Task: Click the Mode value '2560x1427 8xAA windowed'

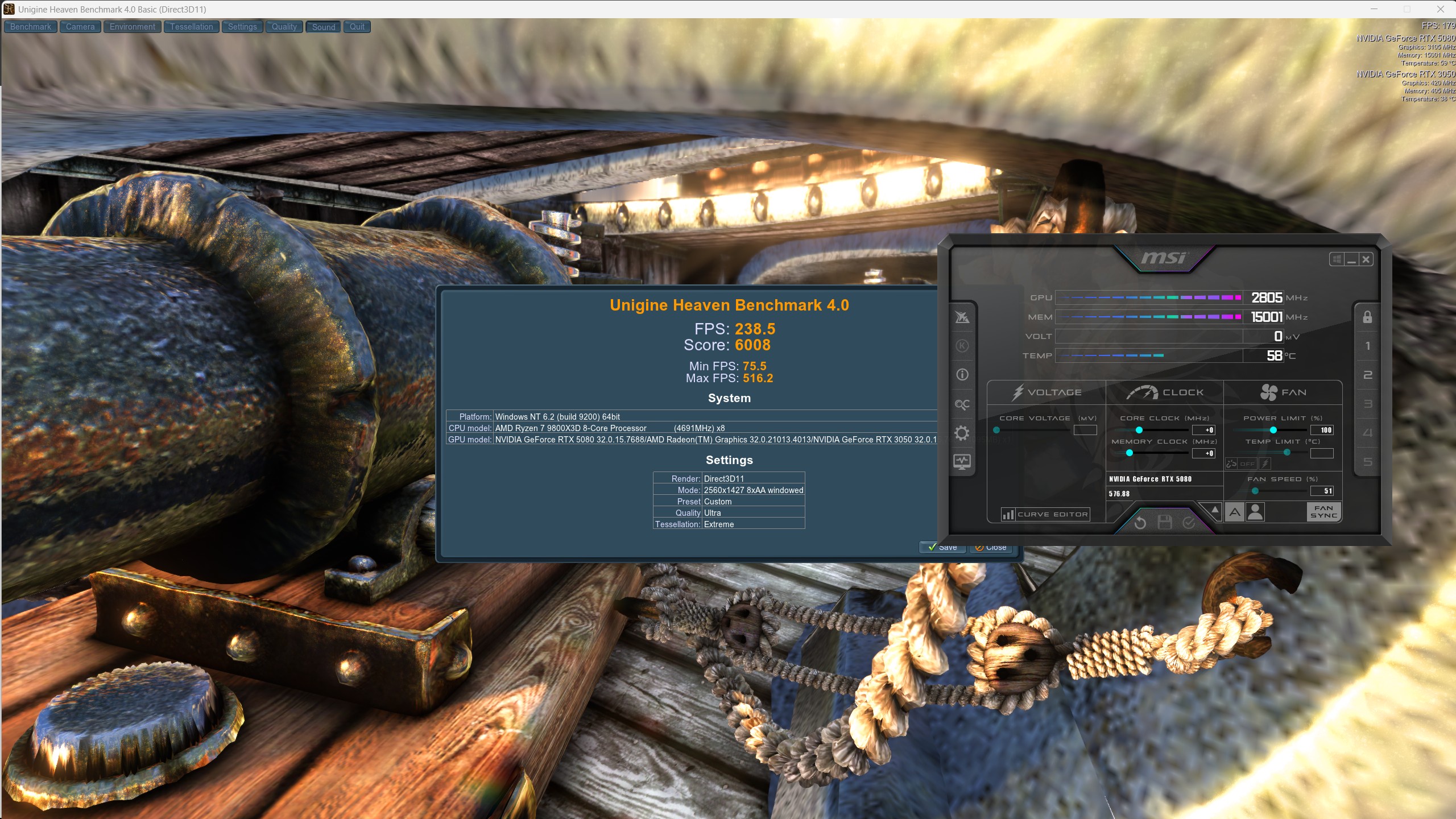Action: (x=754, y=490)
